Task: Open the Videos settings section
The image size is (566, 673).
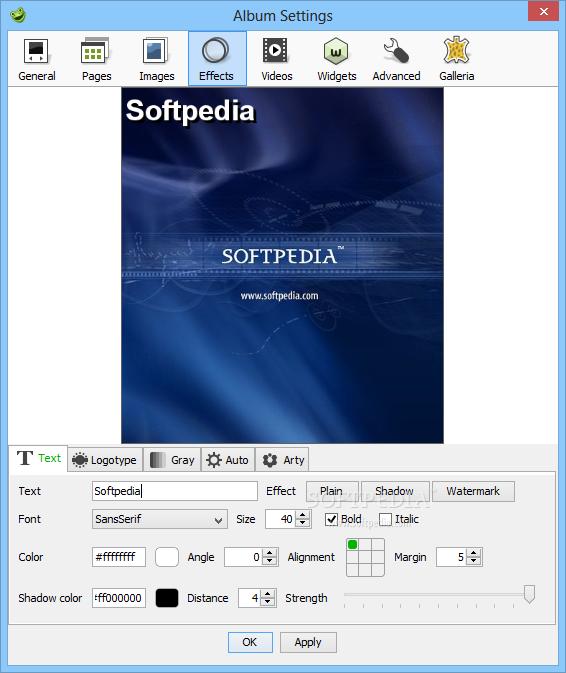Action: (277, 59)
